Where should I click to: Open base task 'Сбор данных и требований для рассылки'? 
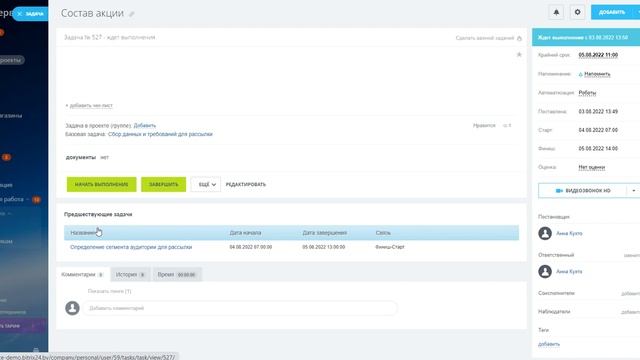coord(160,134)
